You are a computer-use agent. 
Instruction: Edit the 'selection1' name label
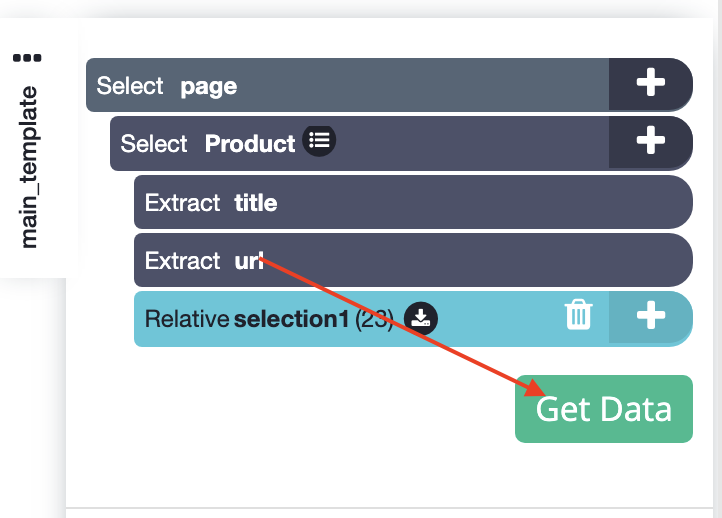pos(292,319)
